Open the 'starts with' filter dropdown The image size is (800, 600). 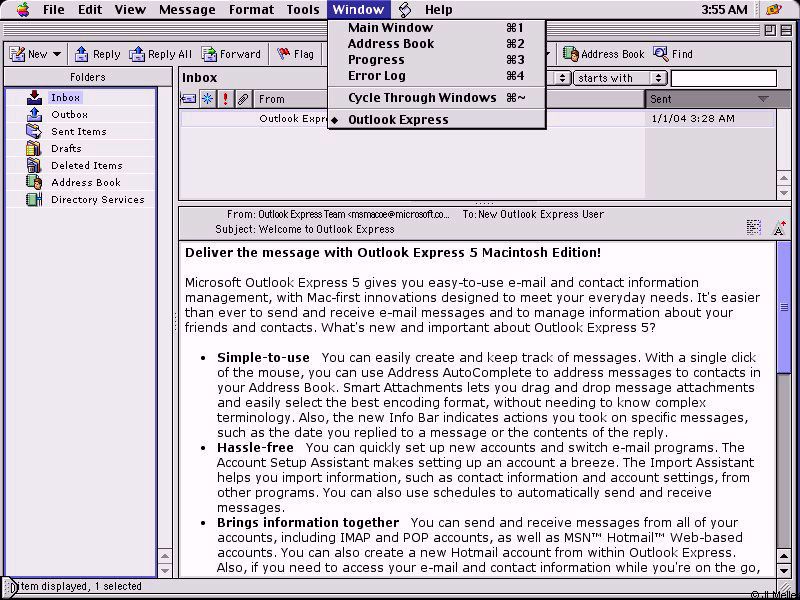click(620, 78)
